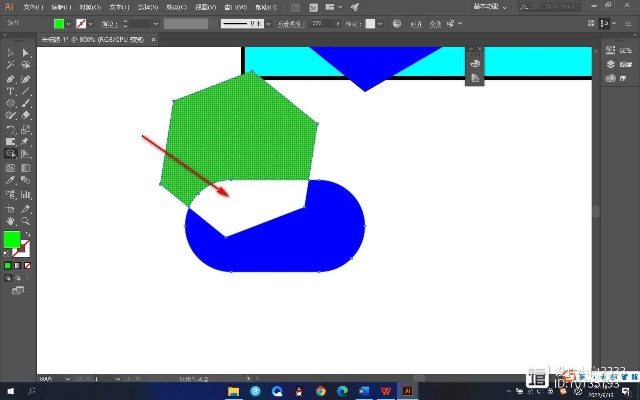Click the Transform button in control bar
The width and height of the screenshot is (640, 400).
click(x=435, y=24)
